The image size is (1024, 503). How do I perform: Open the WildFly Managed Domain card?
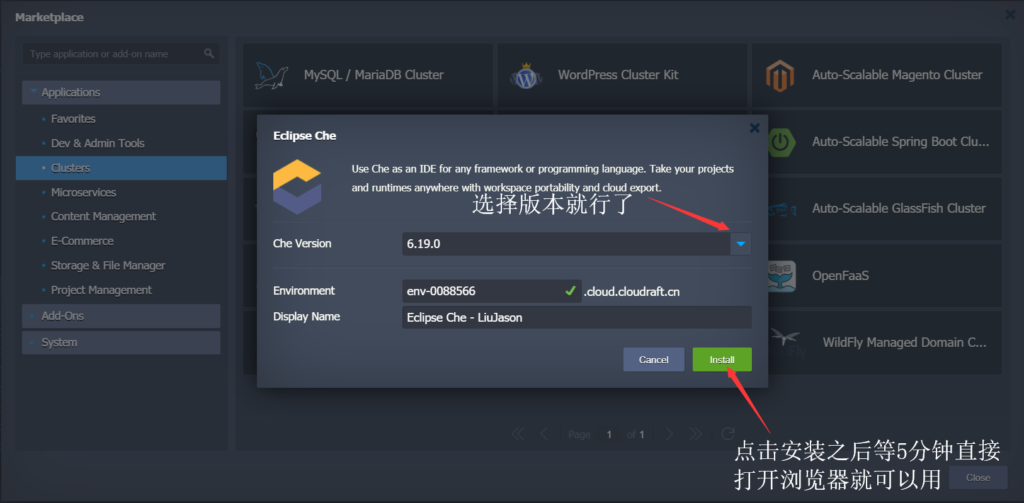coord(876,342)
